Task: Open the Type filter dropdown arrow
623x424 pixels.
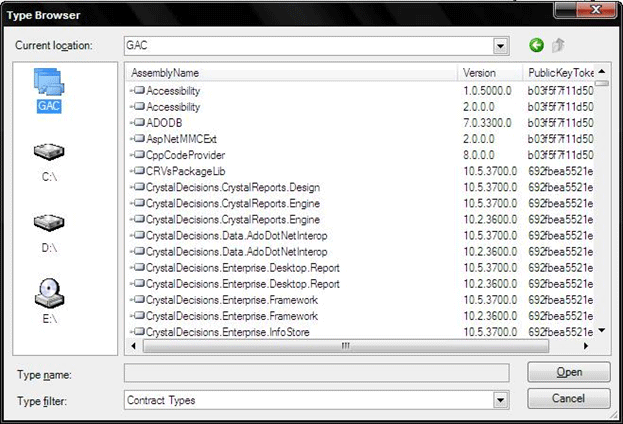Action: 501,400
